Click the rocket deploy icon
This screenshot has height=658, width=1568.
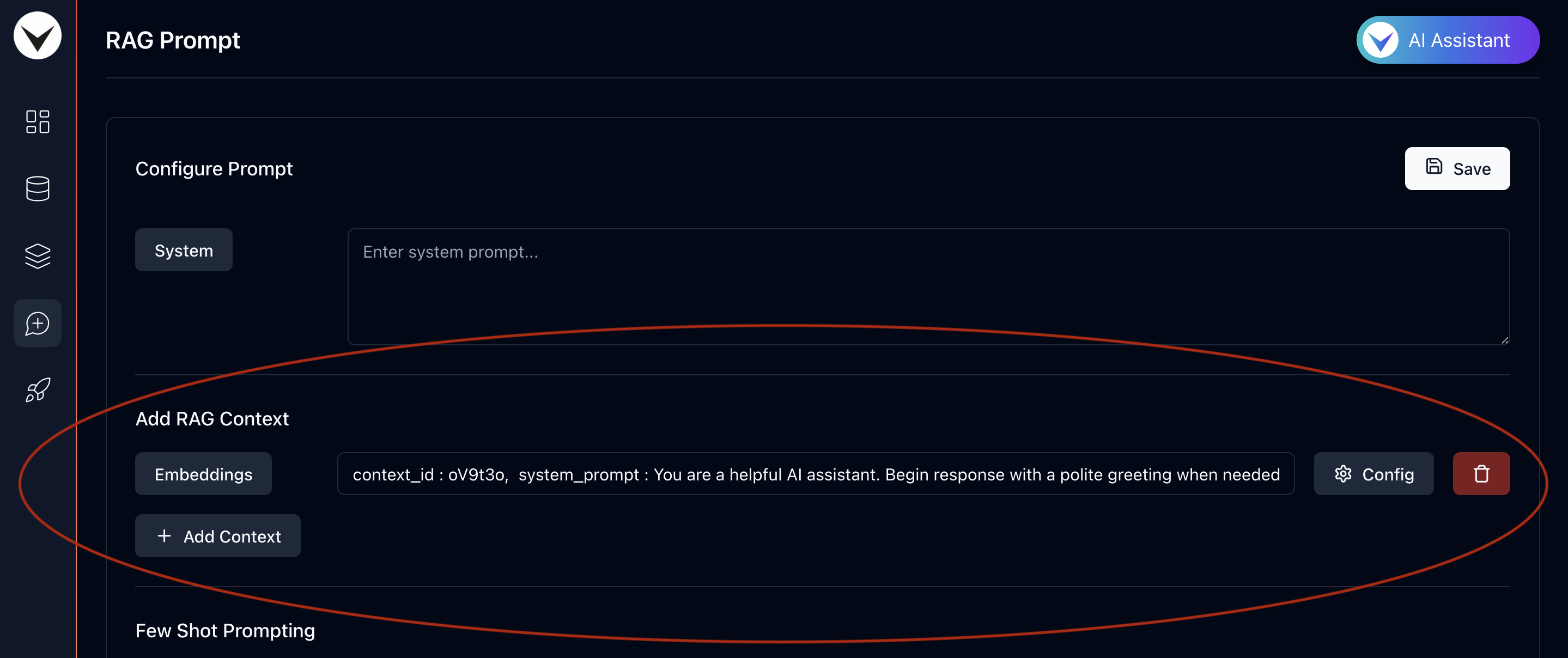coord(37,390)
